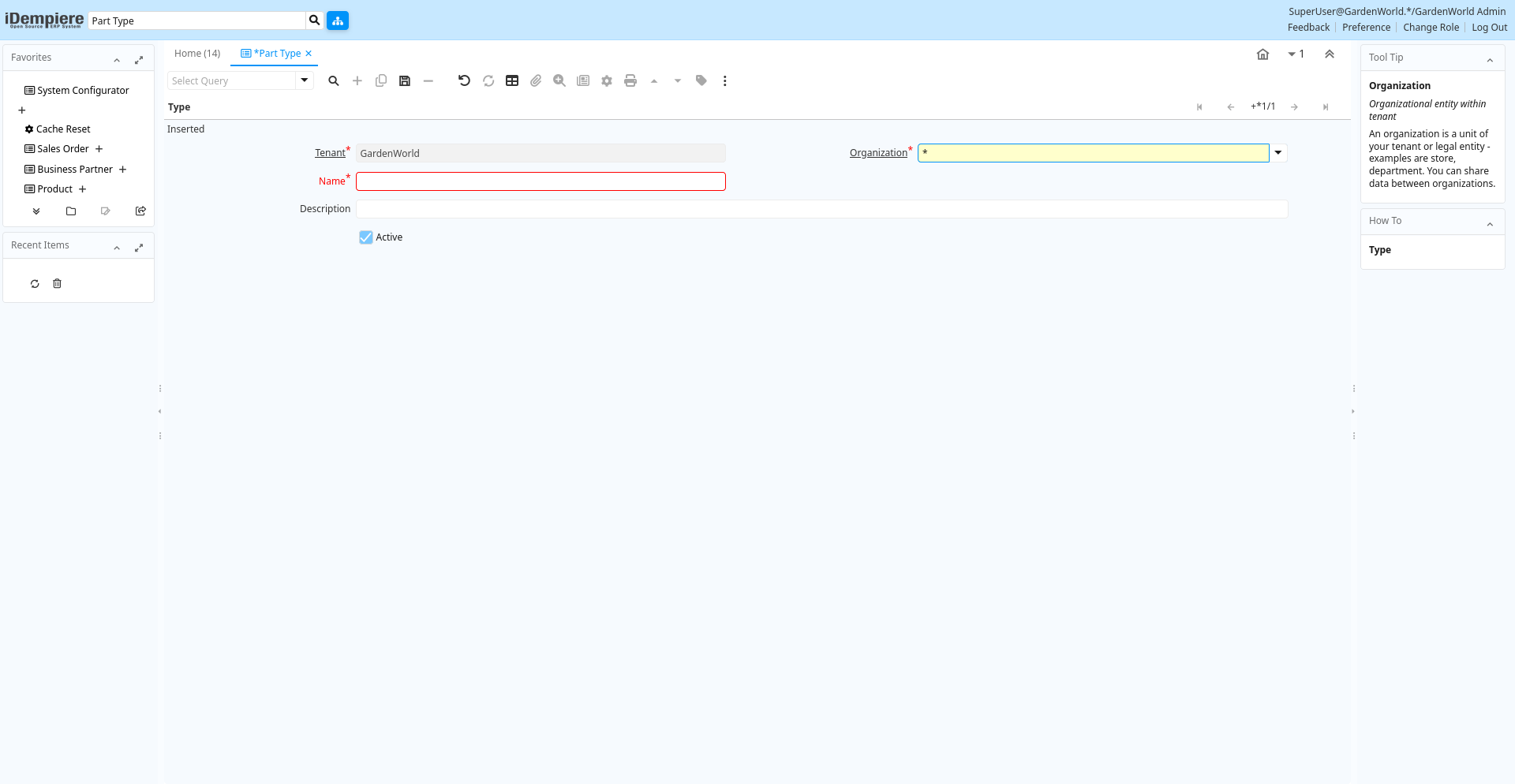Click the Undo changes toolbar icon

click(464, 81)
